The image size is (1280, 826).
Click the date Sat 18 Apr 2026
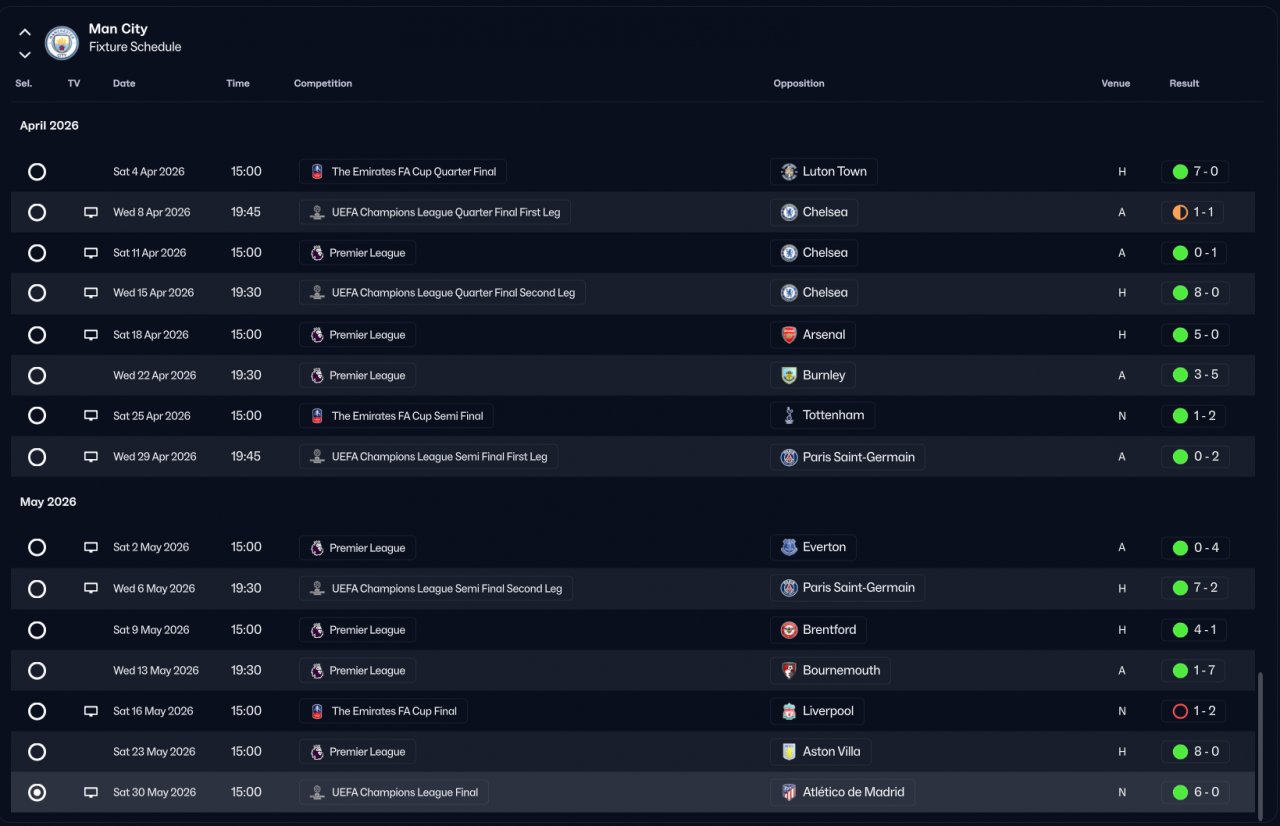coord(151,335)
